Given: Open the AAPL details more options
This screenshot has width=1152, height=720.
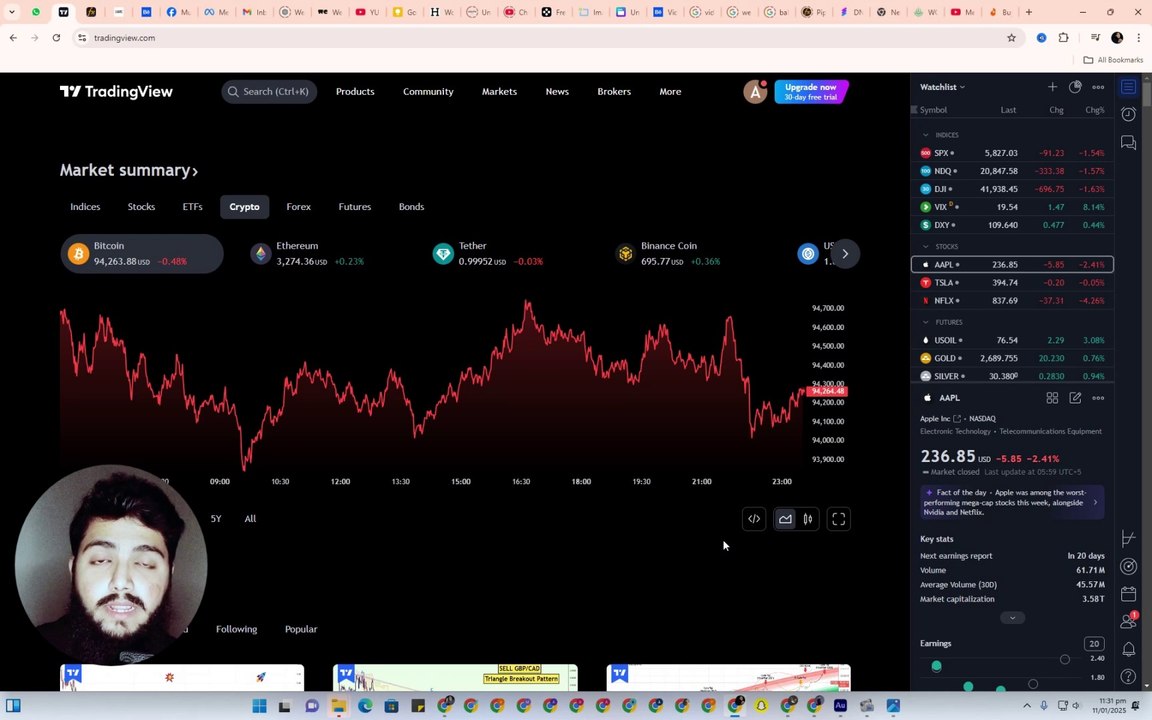Looking at the screenshot, I should 1098,397.
